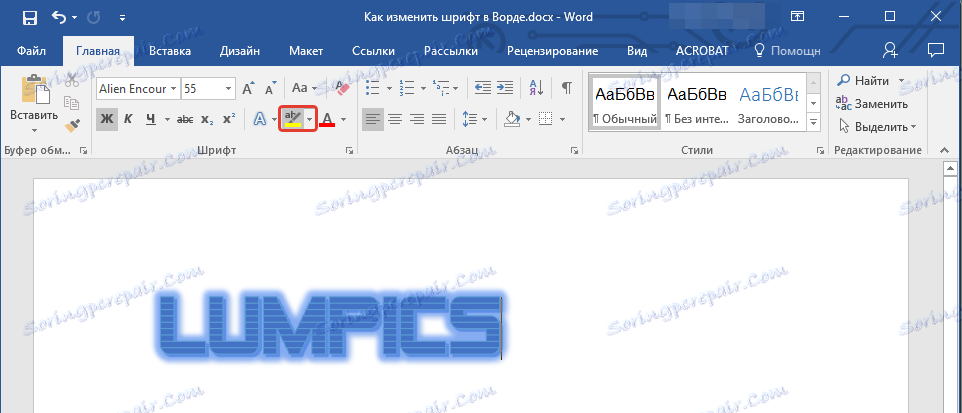Clear all formatting with the eraser icon
Screen dimensions: 962x413
click(x=340, y=89)
